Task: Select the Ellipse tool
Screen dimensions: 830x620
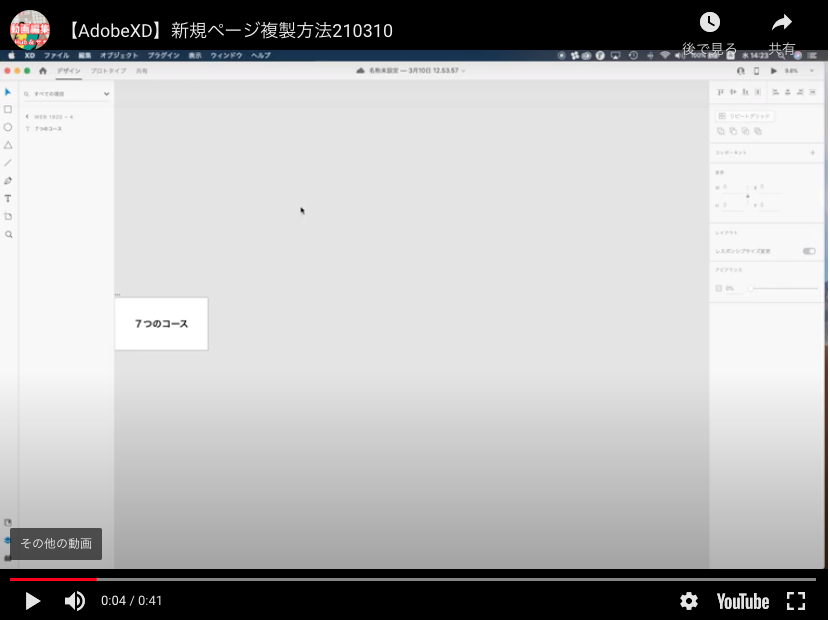Action: (x=8, y=126)
